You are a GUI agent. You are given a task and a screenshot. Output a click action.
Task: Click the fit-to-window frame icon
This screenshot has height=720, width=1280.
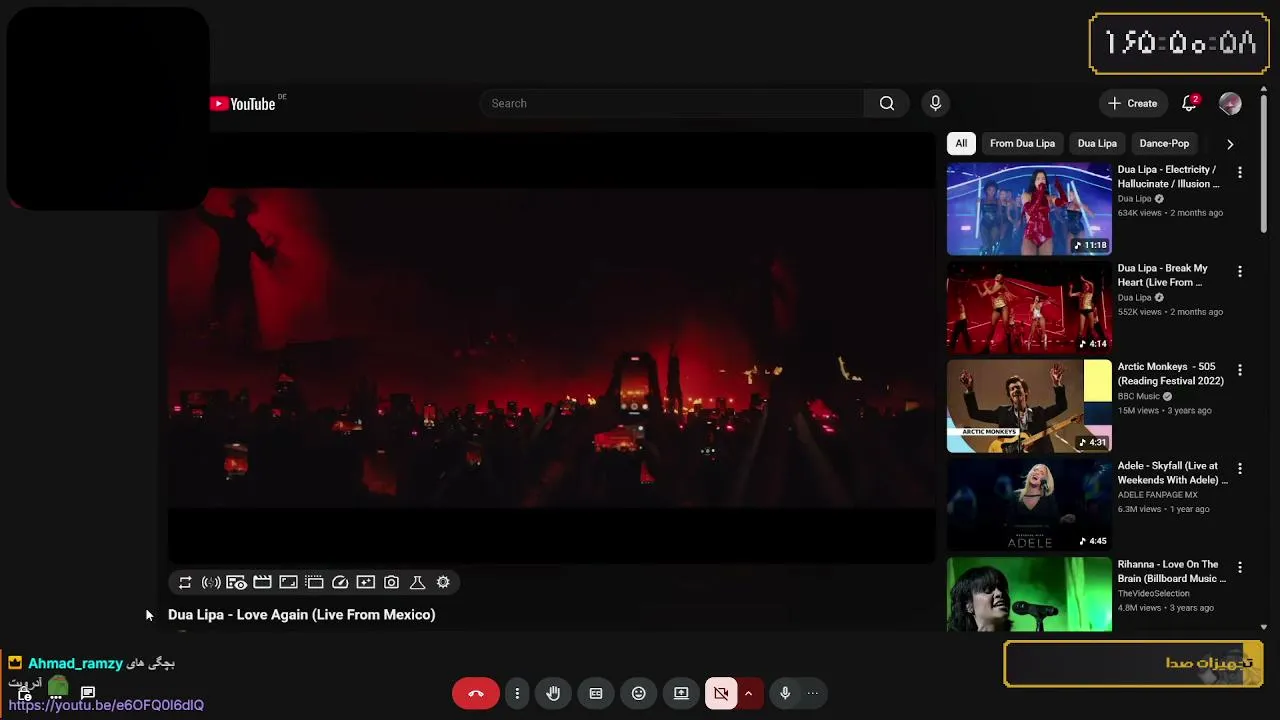click(288, 582)
